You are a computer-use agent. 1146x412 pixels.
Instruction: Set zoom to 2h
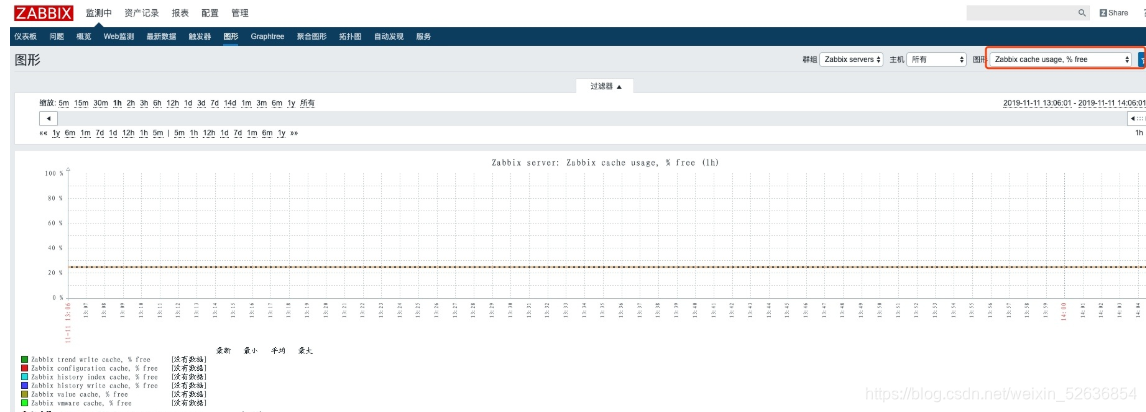click(130, 103)
